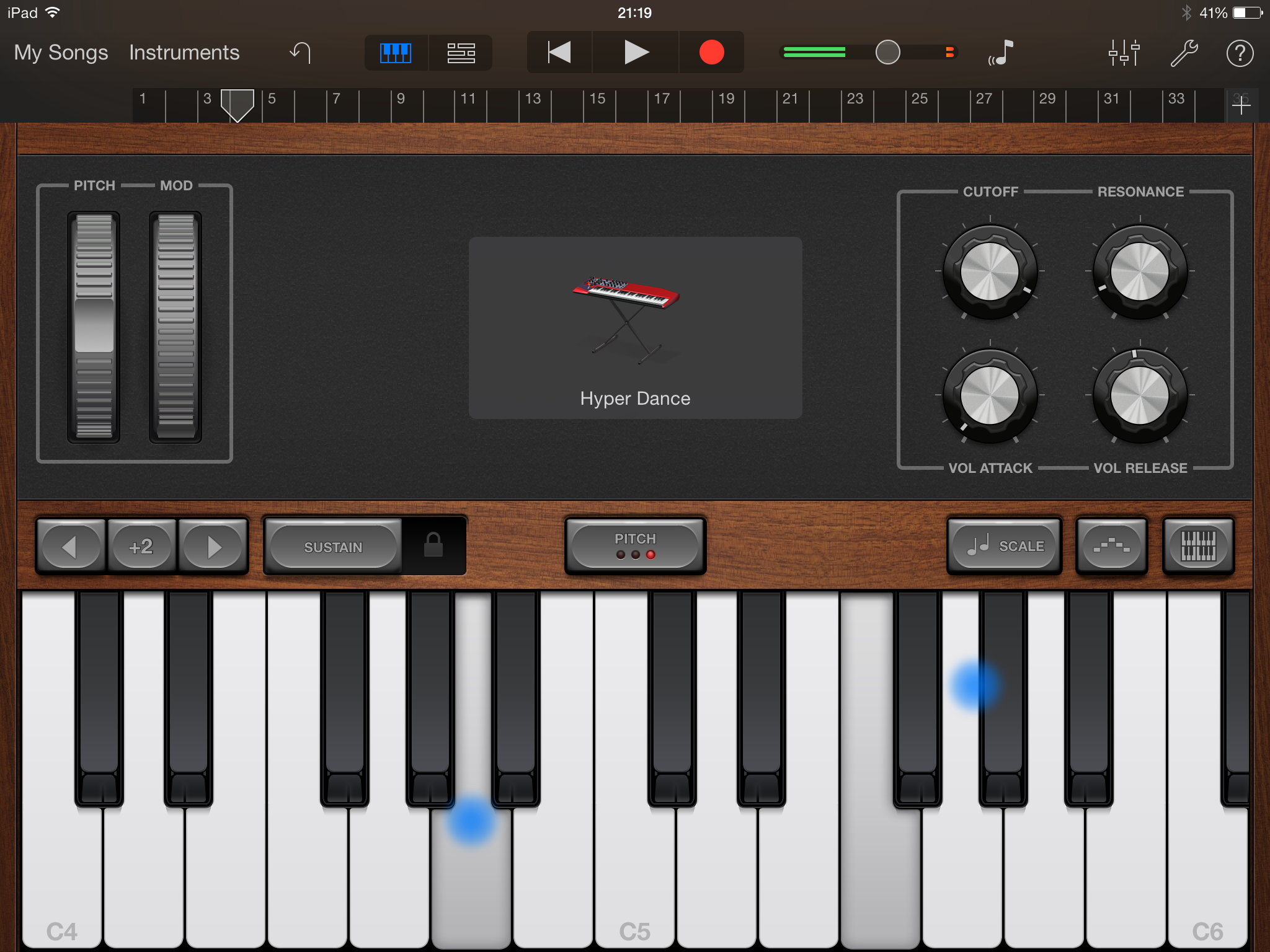Adjust the master volume slider knob

pos(887,52)
